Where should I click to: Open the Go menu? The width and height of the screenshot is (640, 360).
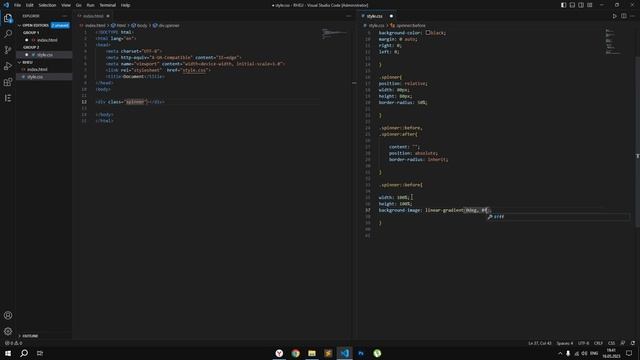pyautogui.click(x=78, y=5)
